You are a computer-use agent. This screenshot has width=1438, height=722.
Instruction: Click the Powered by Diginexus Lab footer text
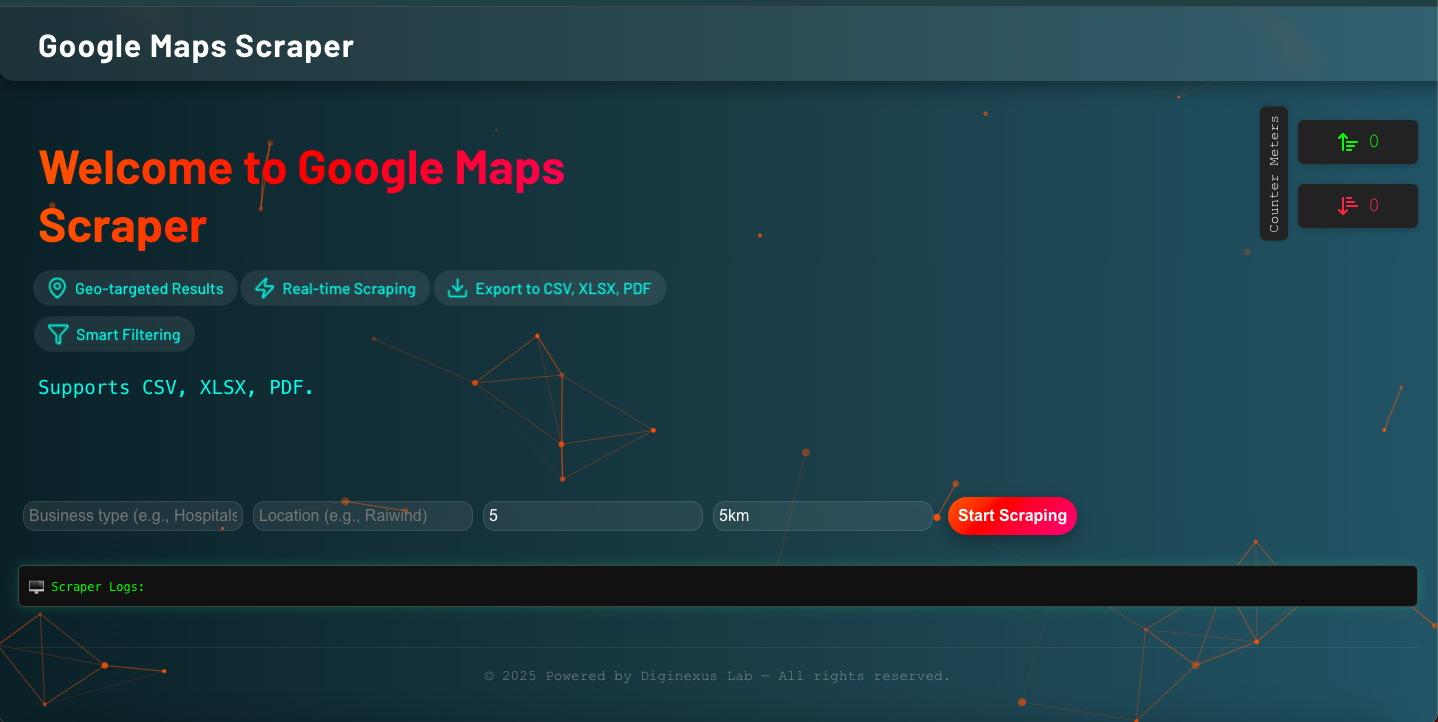pos(717,676)
